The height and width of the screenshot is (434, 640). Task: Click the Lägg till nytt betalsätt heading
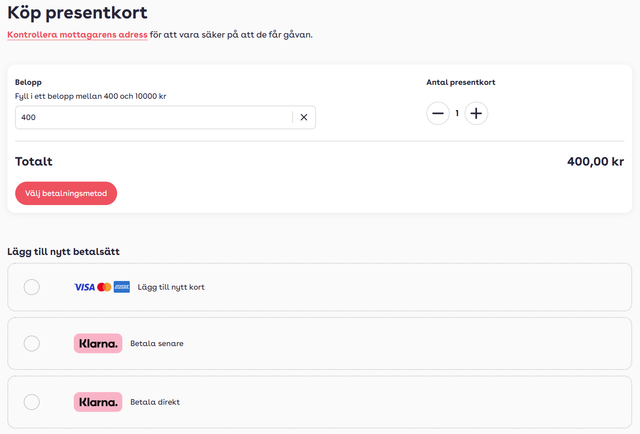point(70,251)
